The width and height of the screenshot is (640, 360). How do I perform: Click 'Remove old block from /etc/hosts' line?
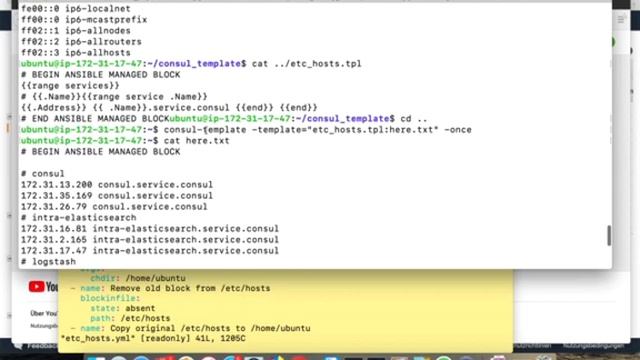coord(190,289)
